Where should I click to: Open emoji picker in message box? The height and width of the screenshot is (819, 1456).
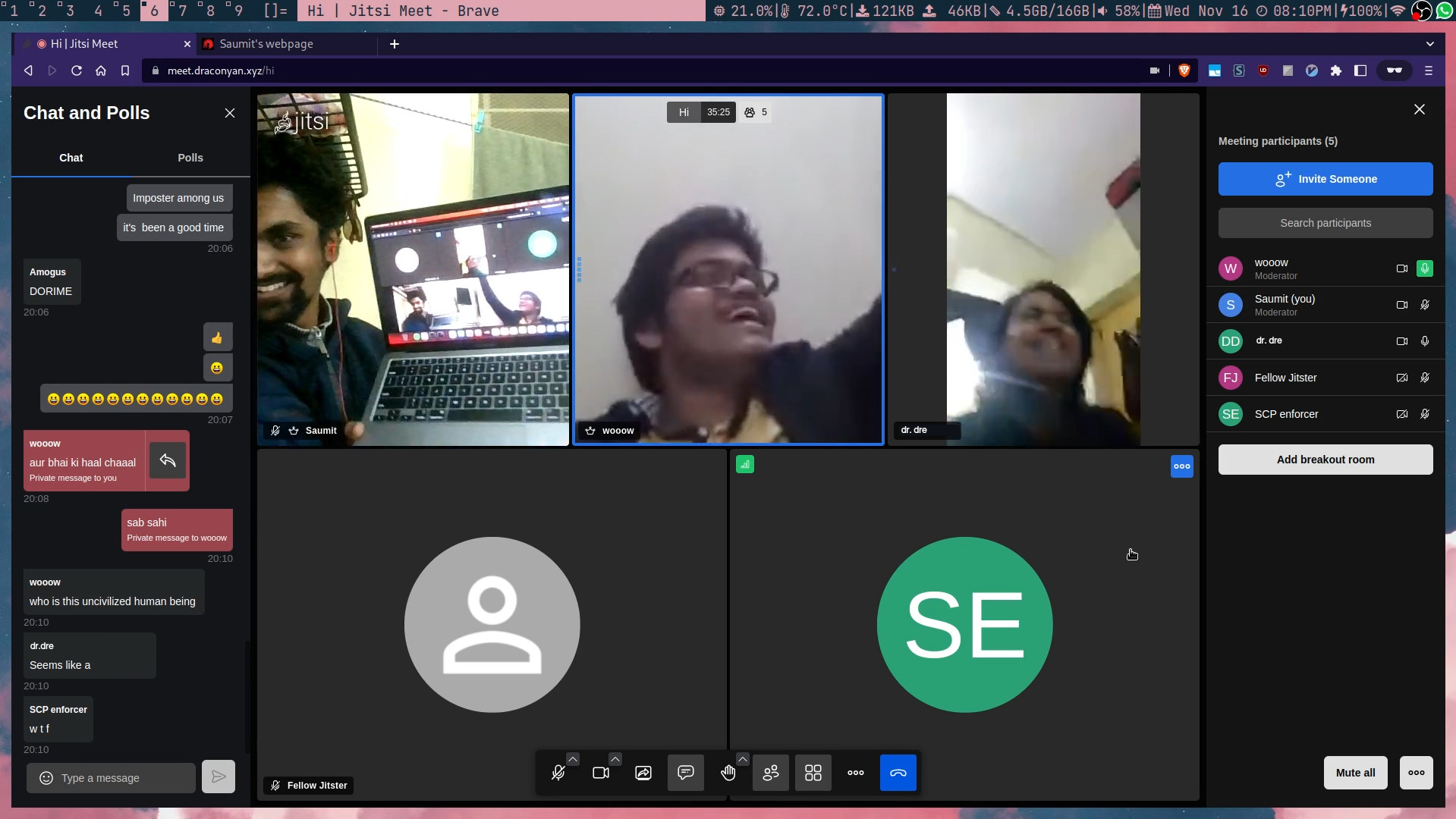(x=46, y=778)
